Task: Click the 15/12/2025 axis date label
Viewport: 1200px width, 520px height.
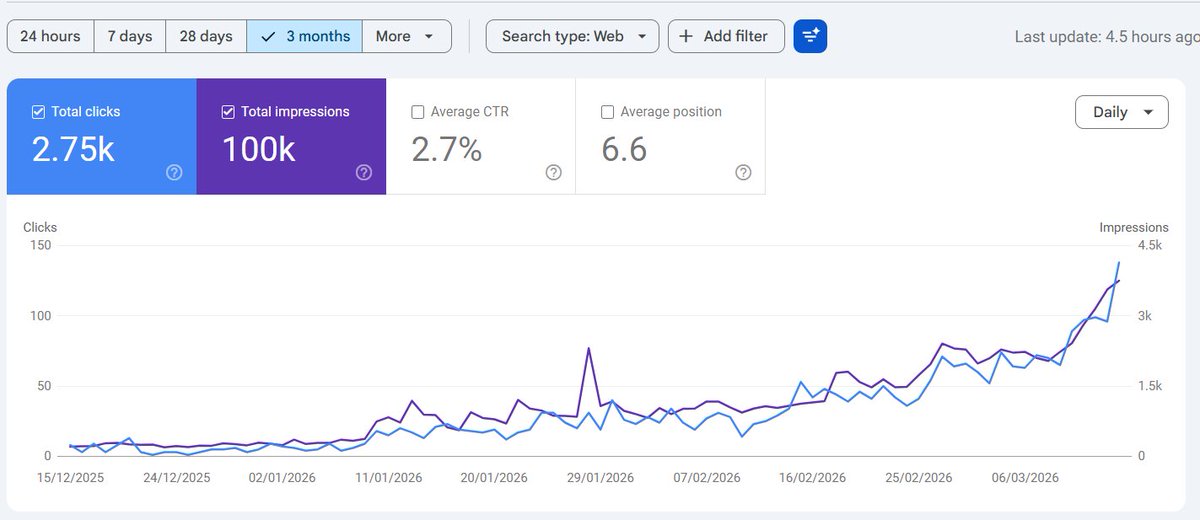Action: 69,478
